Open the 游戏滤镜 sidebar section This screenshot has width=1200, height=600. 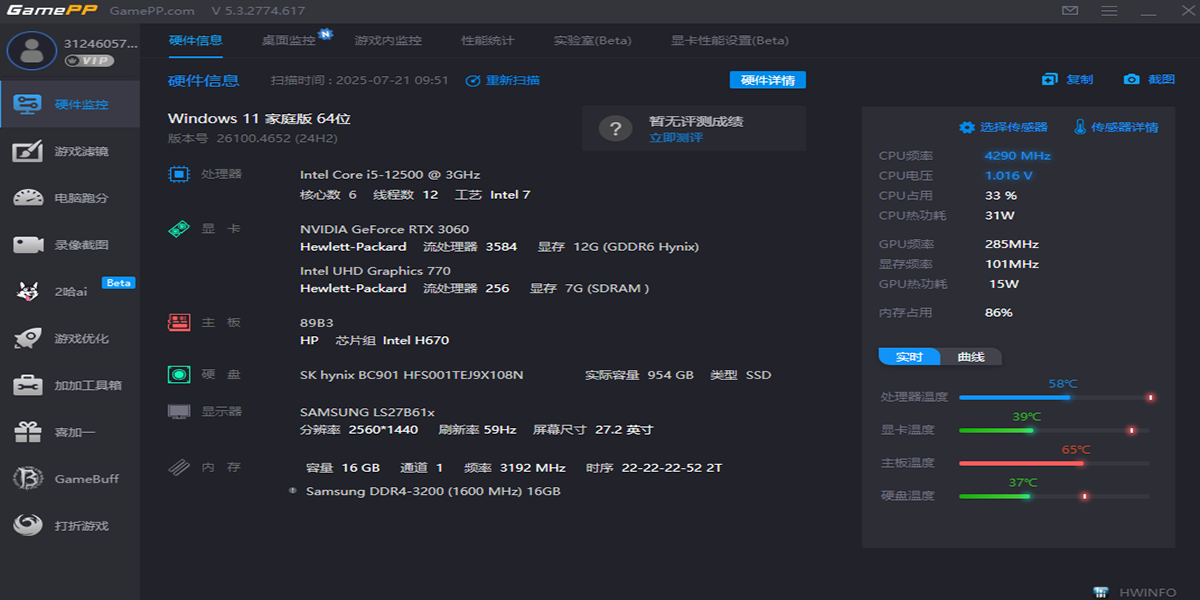coord(70,151)
